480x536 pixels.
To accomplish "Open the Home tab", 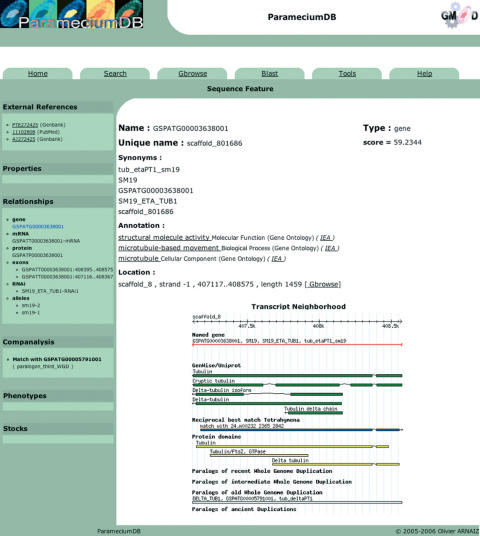I will pyautogui.click(x=38, y=73).
